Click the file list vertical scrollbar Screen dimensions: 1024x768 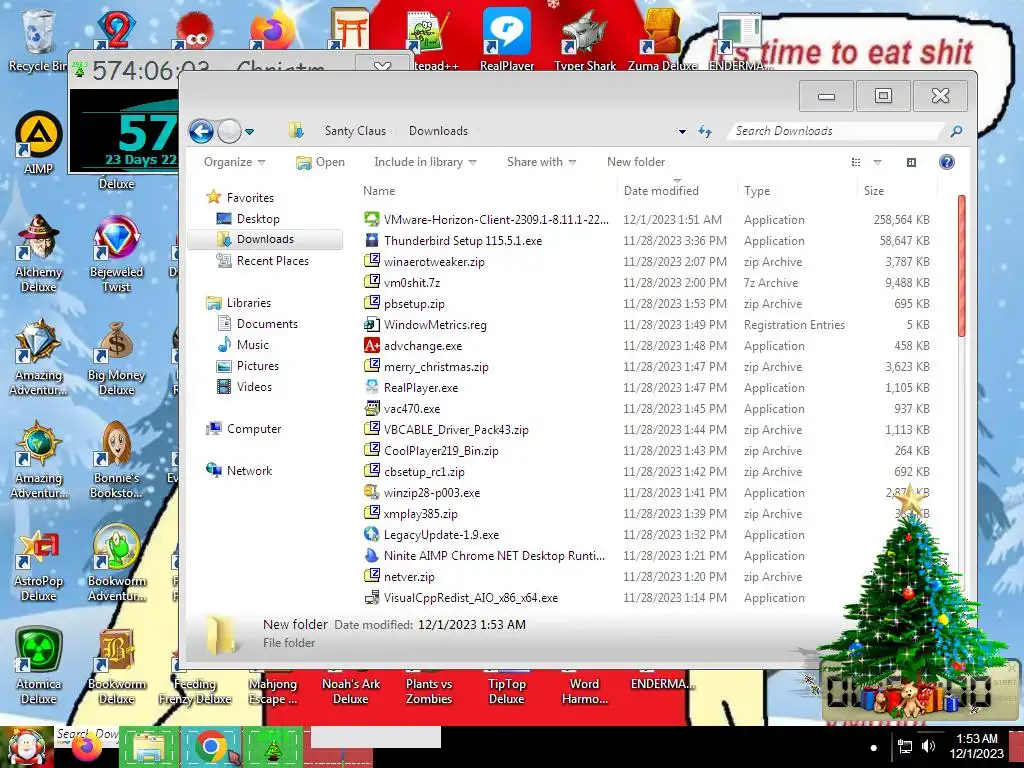(x=961, y=265)
